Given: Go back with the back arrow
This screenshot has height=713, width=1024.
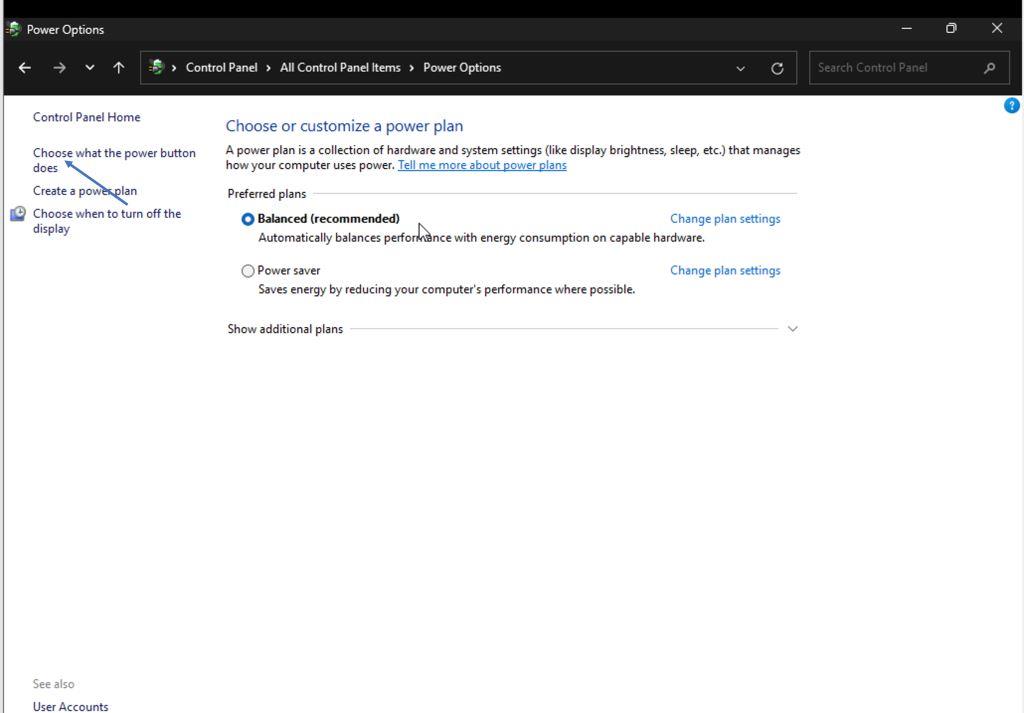Looking at the screenshot, I should click(25, 67).
